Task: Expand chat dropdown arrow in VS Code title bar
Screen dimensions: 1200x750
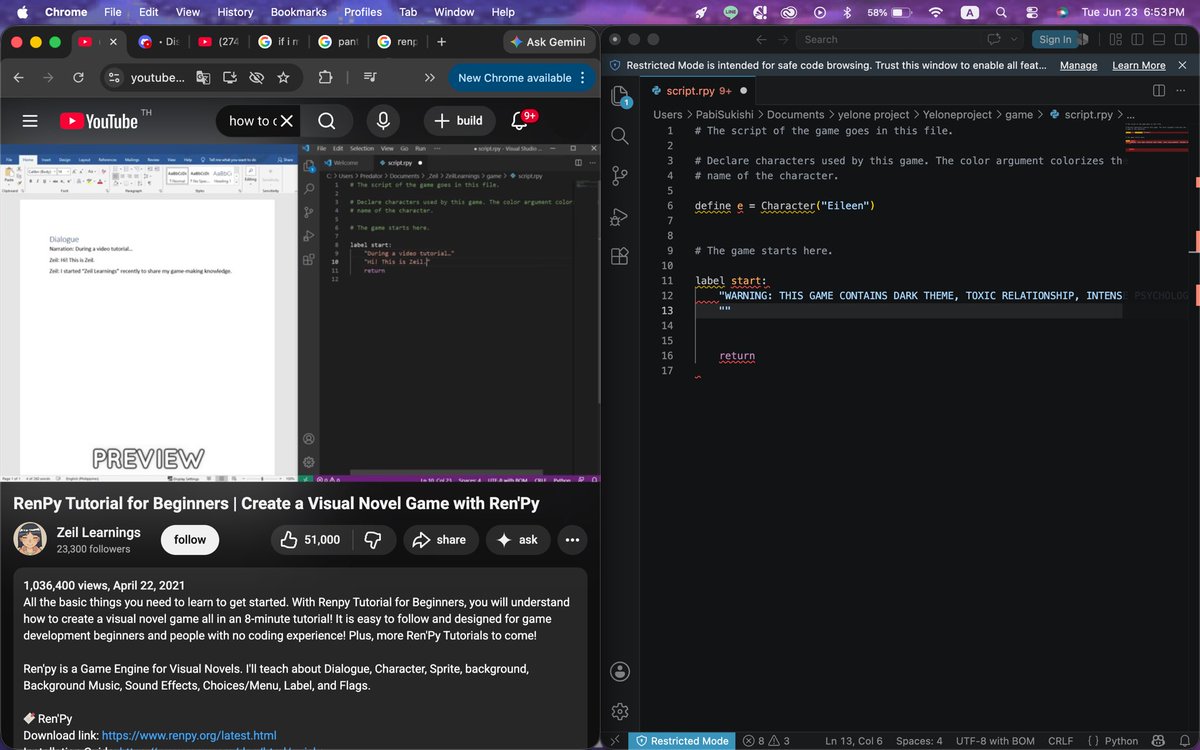Action: coord(1014,39)
